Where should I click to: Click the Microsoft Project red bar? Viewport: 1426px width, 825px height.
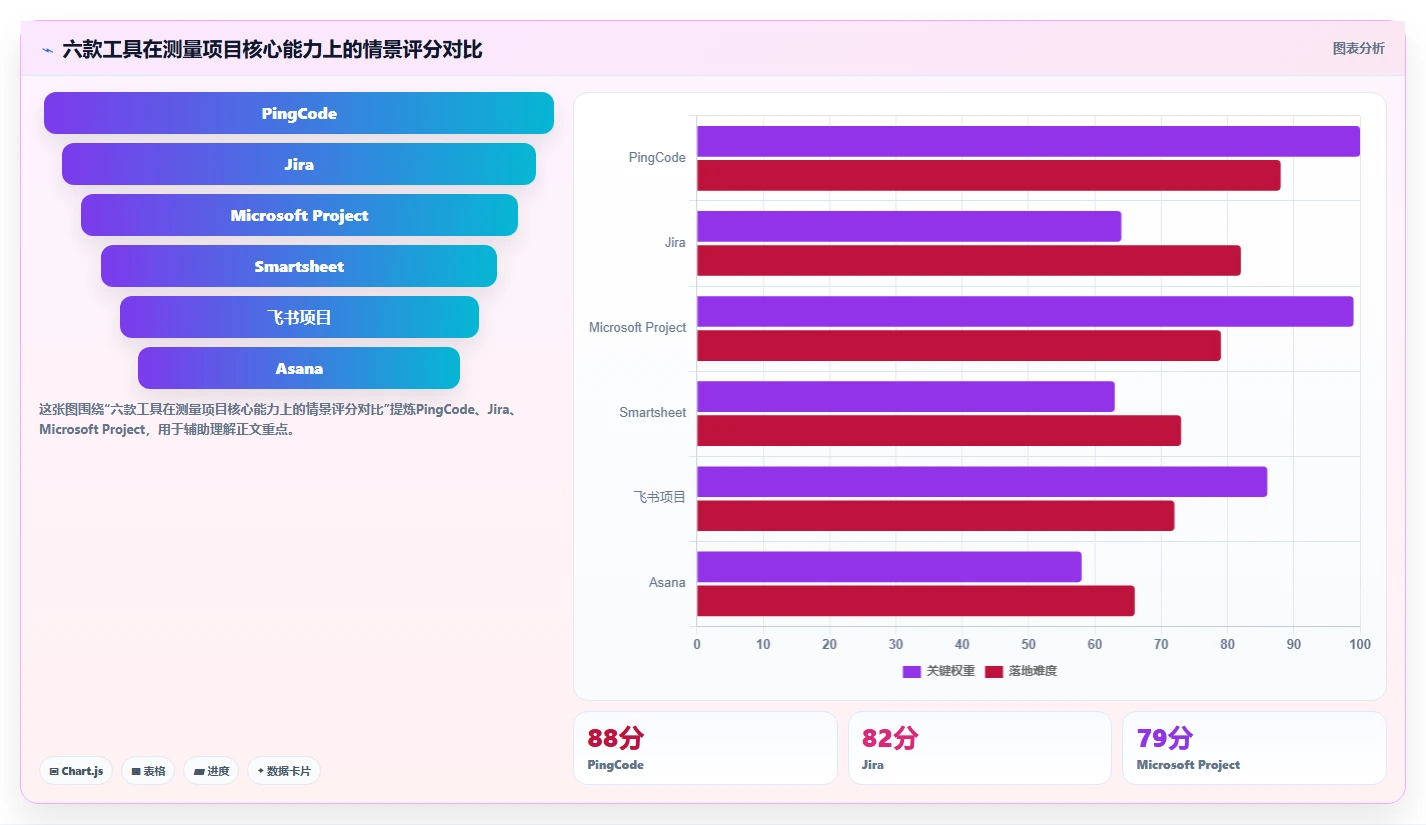pyautogui.click(x=959, y=345)
